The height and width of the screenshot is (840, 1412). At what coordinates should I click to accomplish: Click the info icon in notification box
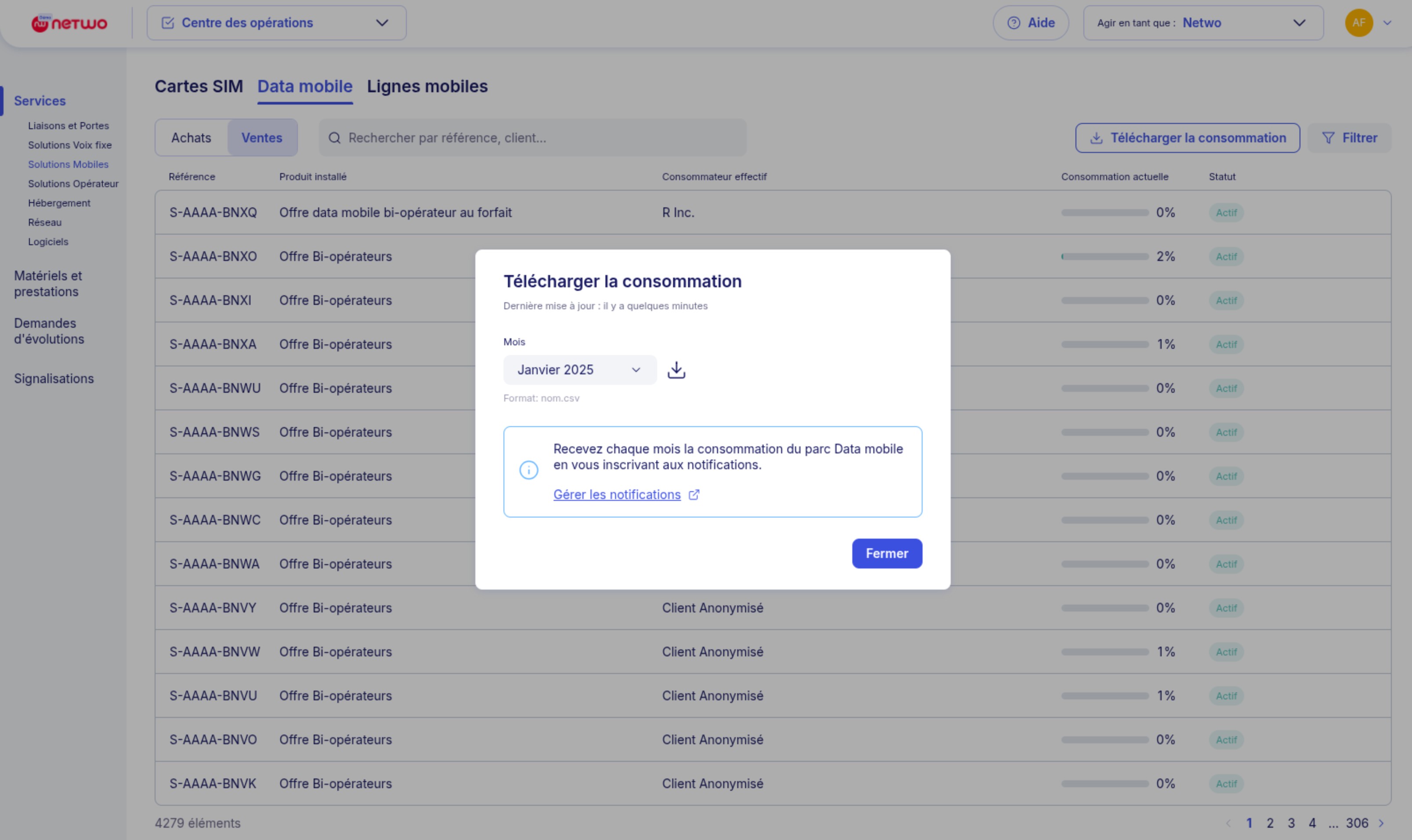click(529, 470)
